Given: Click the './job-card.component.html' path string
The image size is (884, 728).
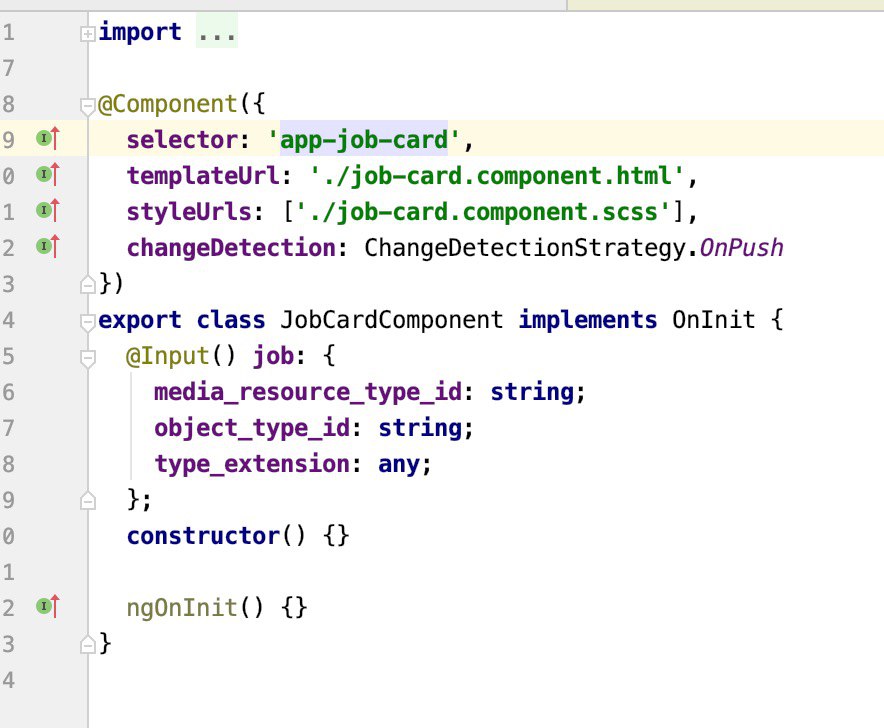Looking at the screenshot, I should pos(497,176).
